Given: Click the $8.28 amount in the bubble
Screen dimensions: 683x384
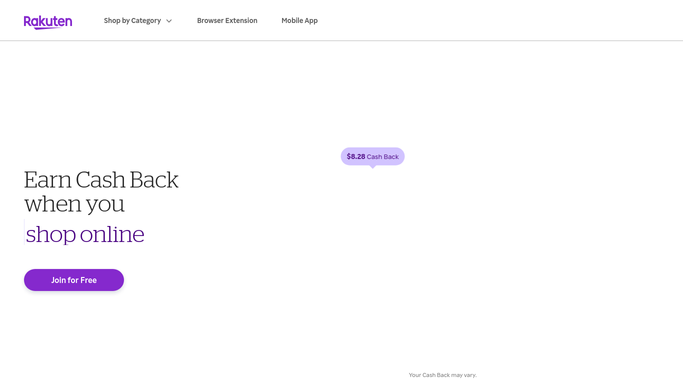Looking at the screenshot, I should click(356, 156).
